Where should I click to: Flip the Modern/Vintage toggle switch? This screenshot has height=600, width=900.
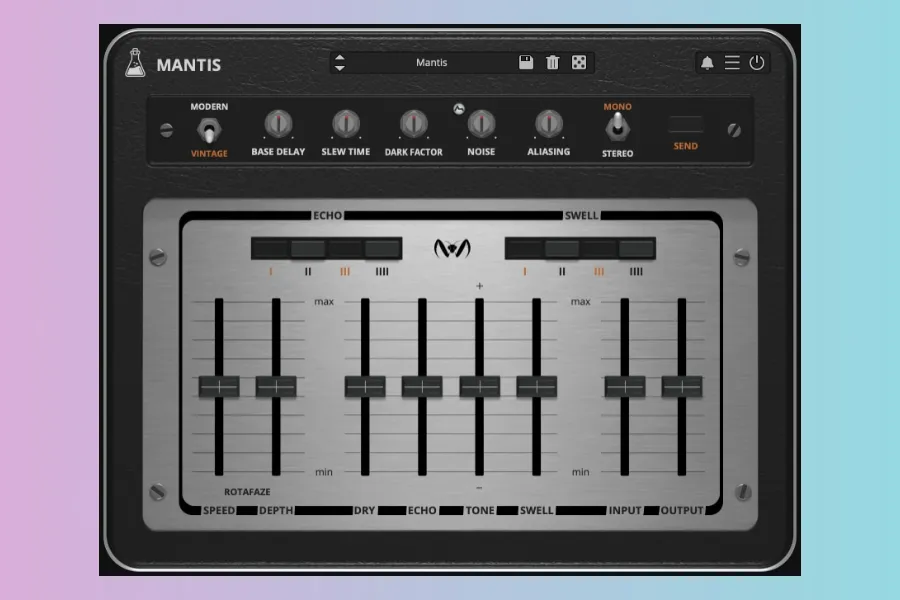[x=209, y=130]
